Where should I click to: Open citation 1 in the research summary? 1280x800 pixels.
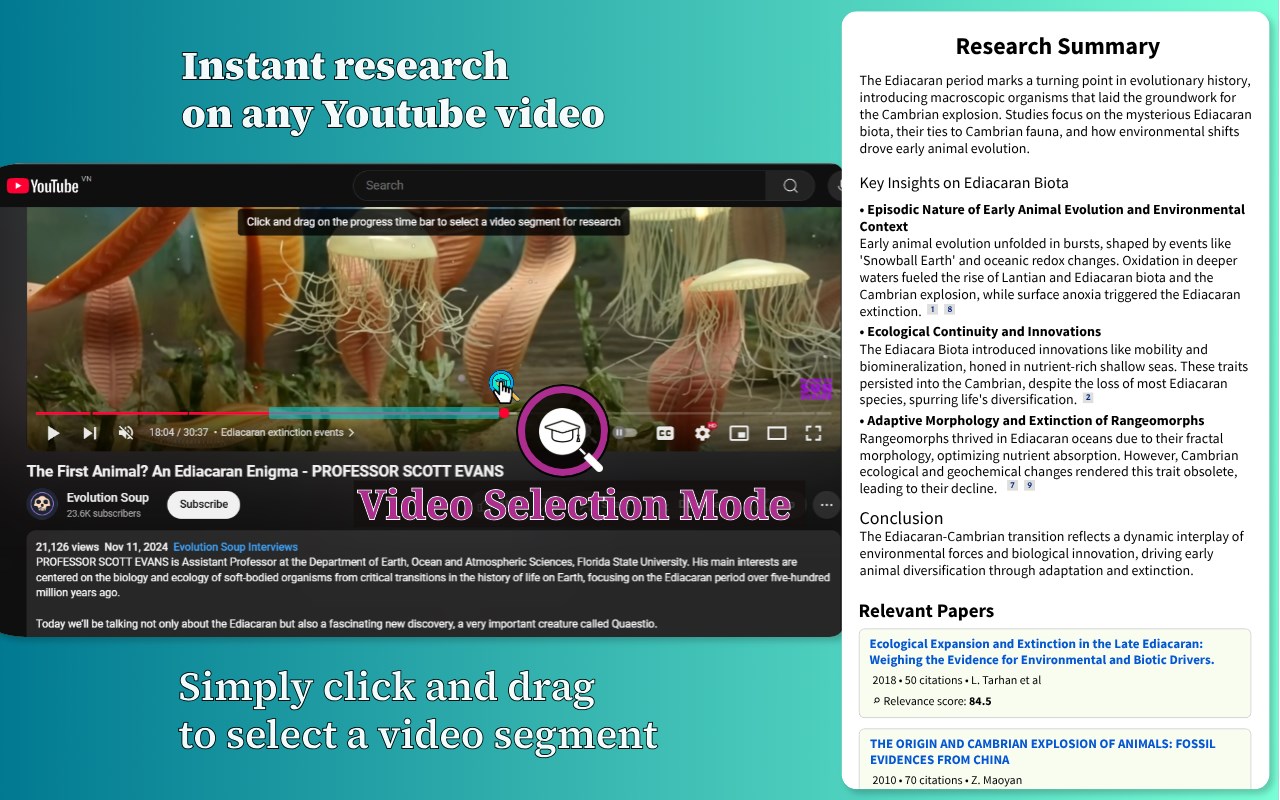[x=932, y=310]
